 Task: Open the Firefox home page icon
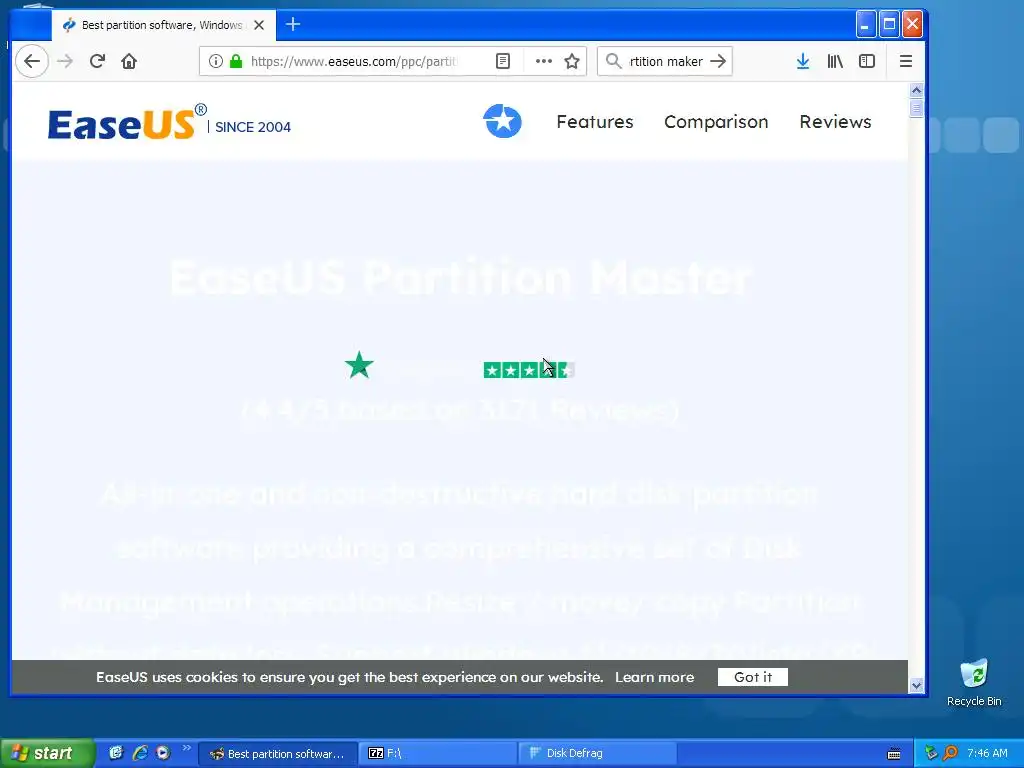[x=129, y=61]
